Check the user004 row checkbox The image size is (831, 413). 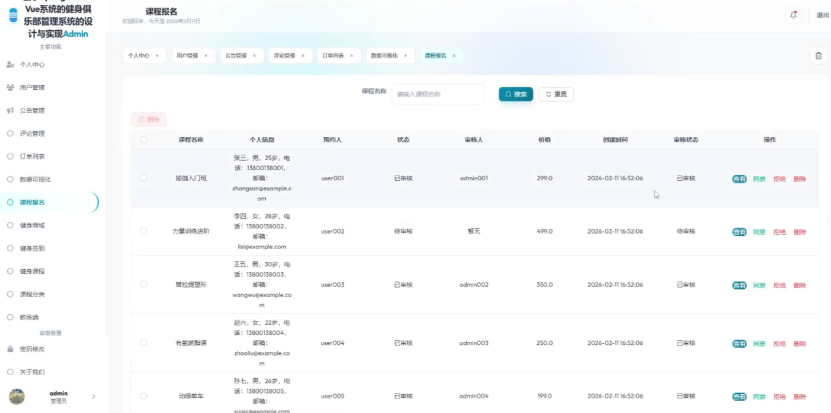(x=144, y=343)
